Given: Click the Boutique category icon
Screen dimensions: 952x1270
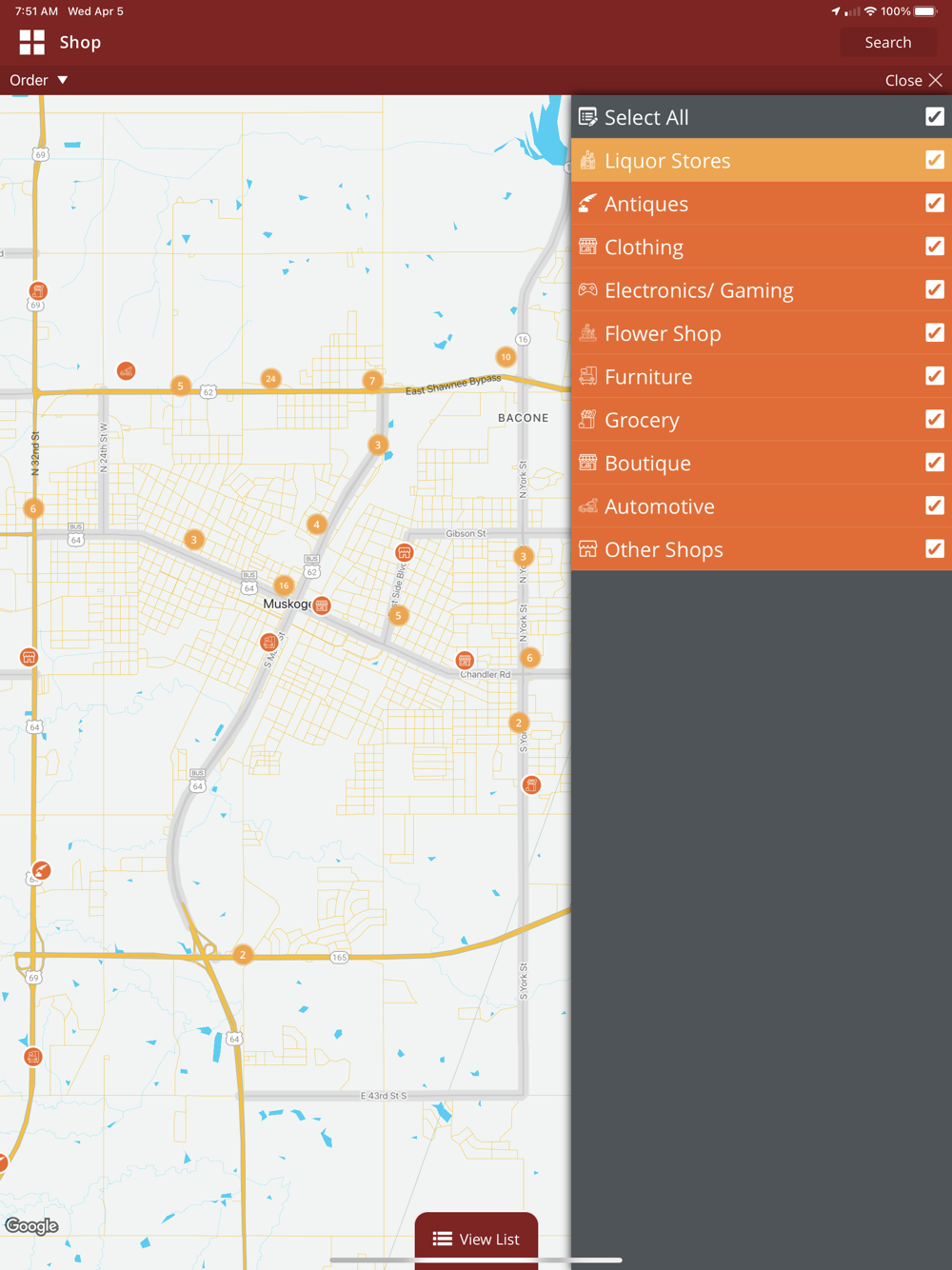Looking at the screenshot, I should tap(588, 463).
